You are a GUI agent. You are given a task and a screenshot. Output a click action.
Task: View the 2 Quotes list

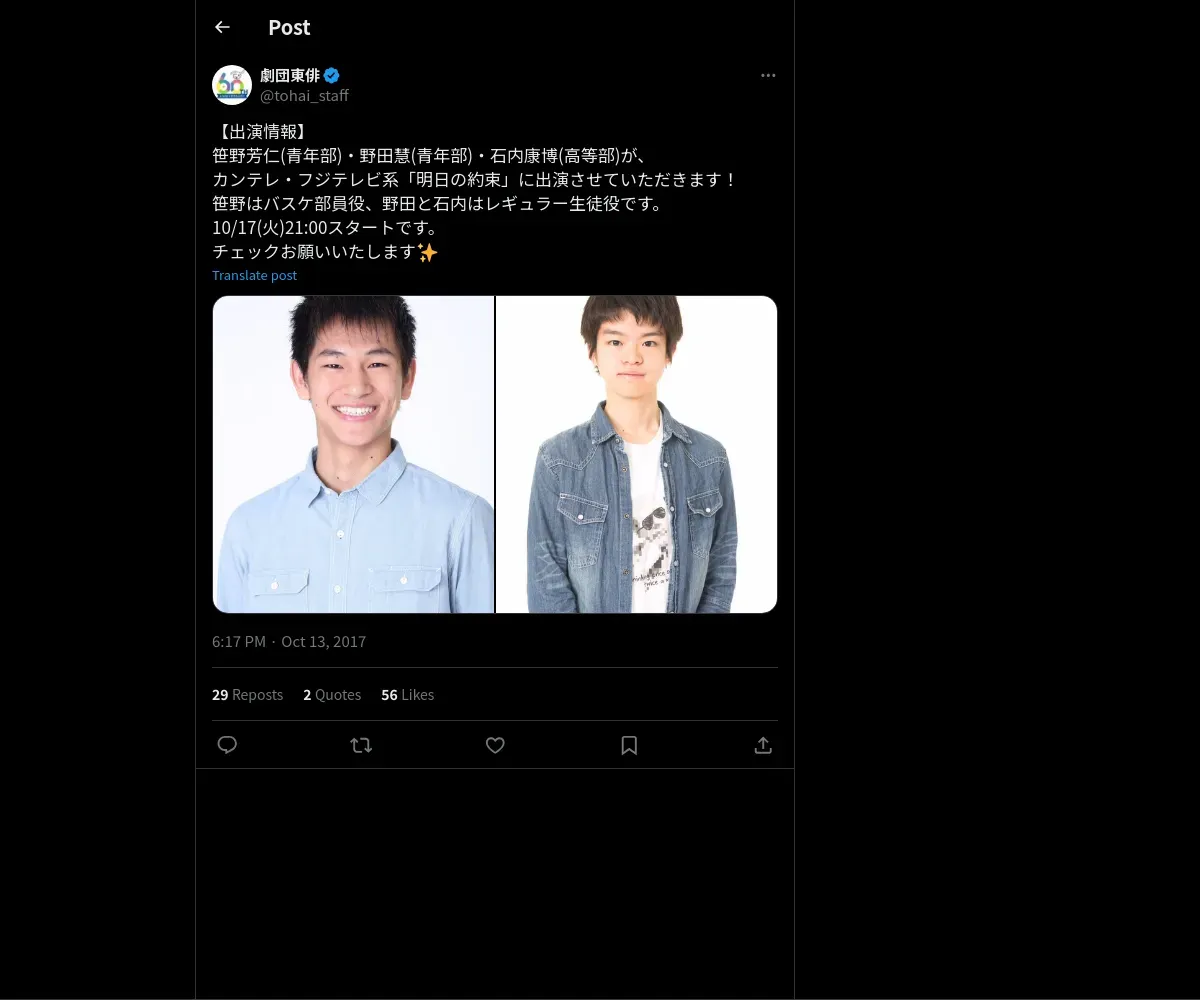tap(332, 695)
